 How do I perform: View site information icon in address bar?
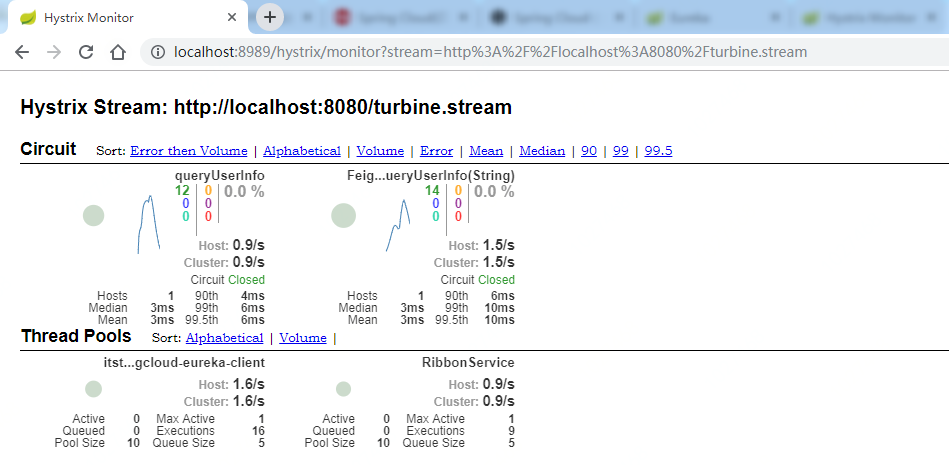[x=158, y=52]
